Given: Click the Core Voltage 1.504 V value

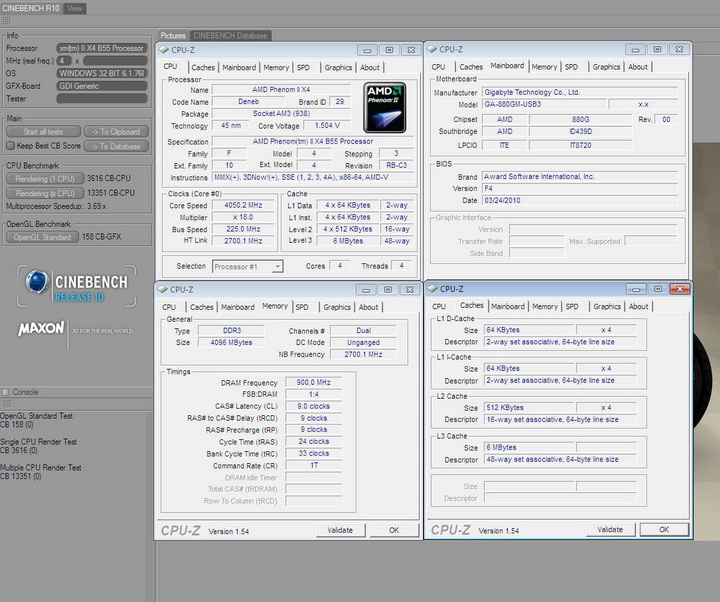Looking at the screenshot, I should pos(327,125).
